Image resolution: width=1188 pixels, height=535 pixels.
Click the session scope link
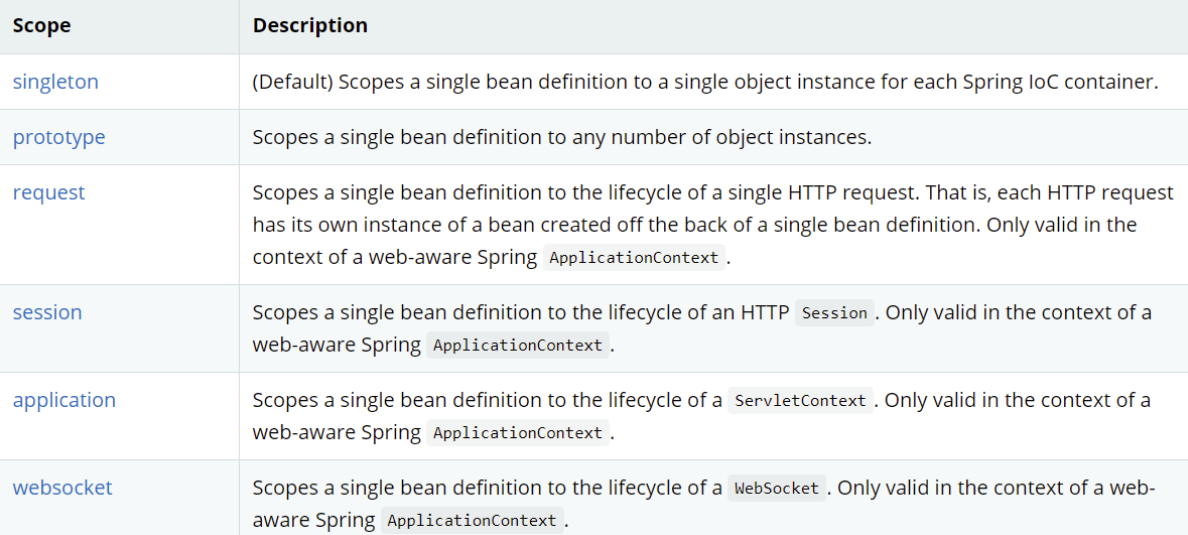[x=47, y=312]
